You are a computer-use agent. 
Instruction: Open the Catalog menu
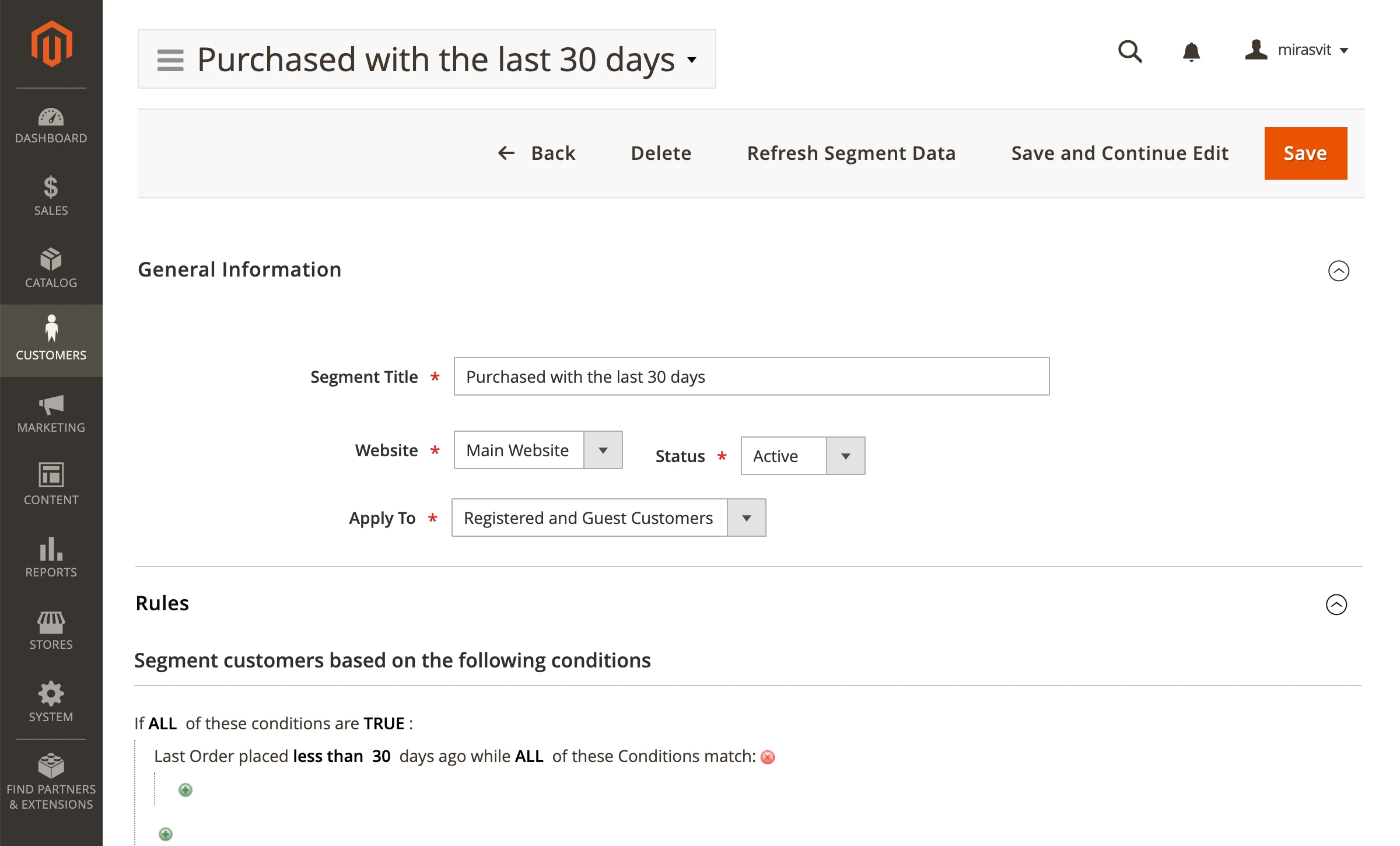pos(51,268)
